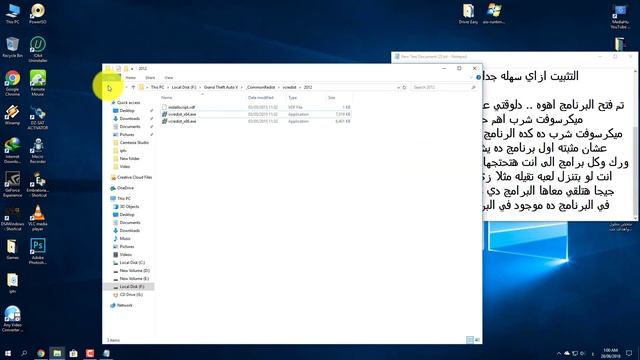Open Microsoft Store taskbar icon
This screenshot has width=640, height=360.
73,353
